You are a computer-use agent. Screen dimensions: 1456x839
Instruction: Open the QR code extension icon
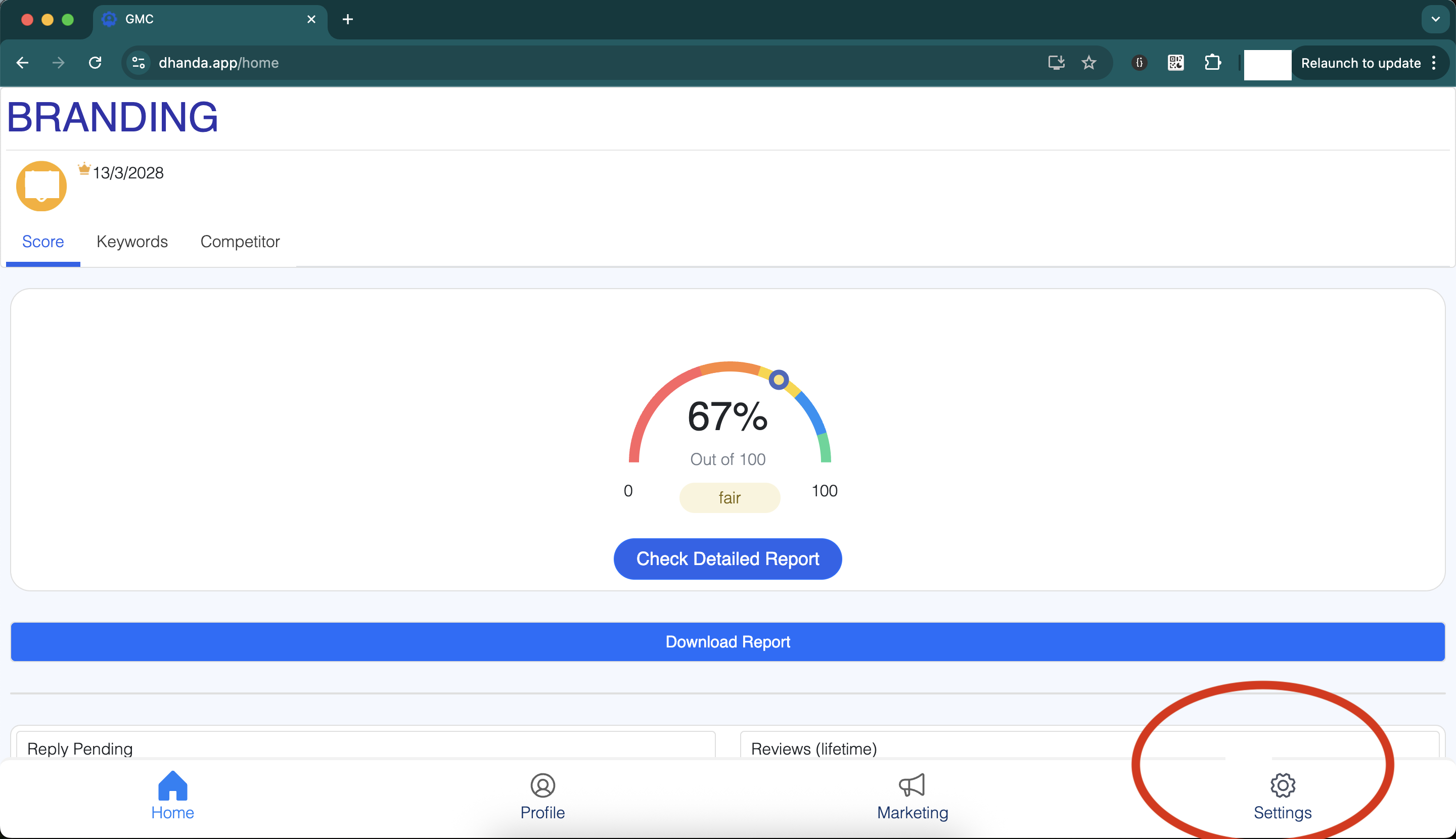pos(1175,63)
